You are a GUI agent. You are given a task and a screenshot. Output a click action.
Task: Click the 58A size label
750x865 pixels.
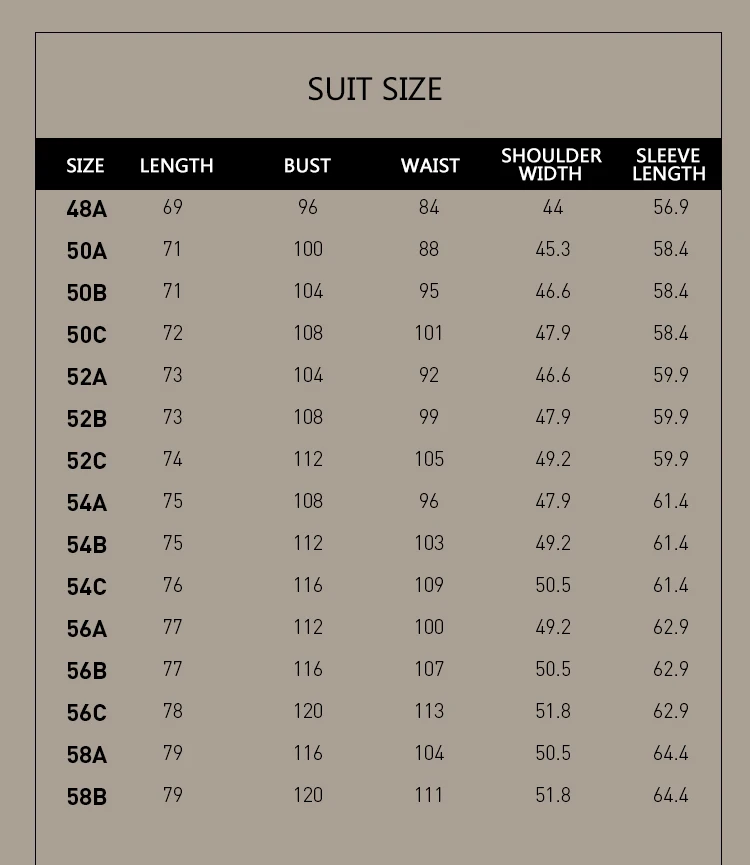pos(86,755)
